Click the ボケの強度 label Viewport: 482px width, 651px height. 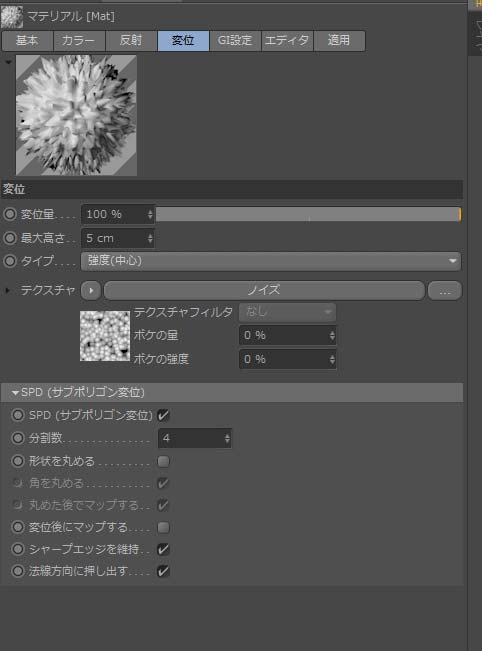161,359
